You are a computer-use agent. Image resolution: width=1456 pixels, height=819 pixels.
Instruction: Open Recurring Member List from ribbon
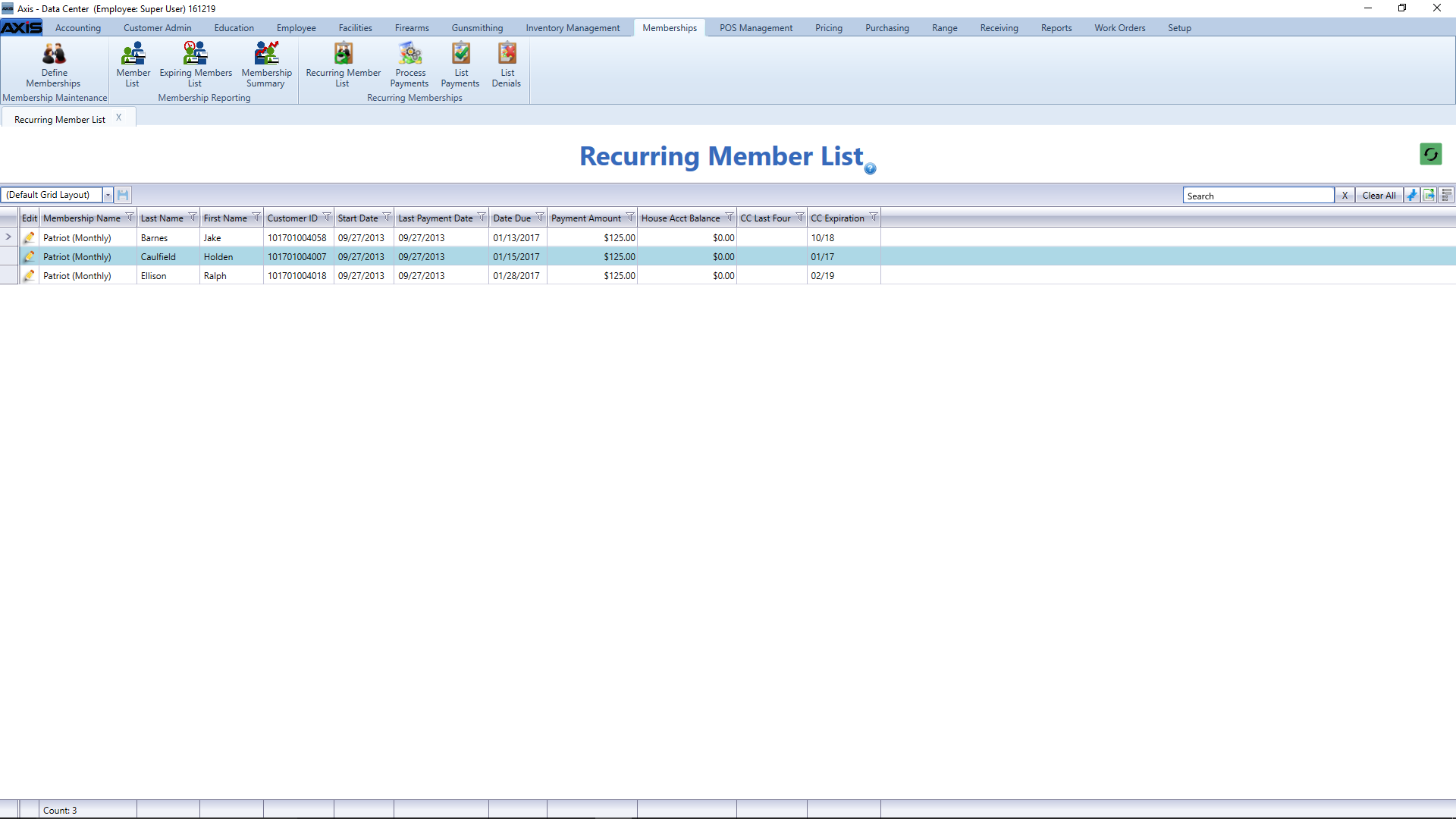coord(343,65)
